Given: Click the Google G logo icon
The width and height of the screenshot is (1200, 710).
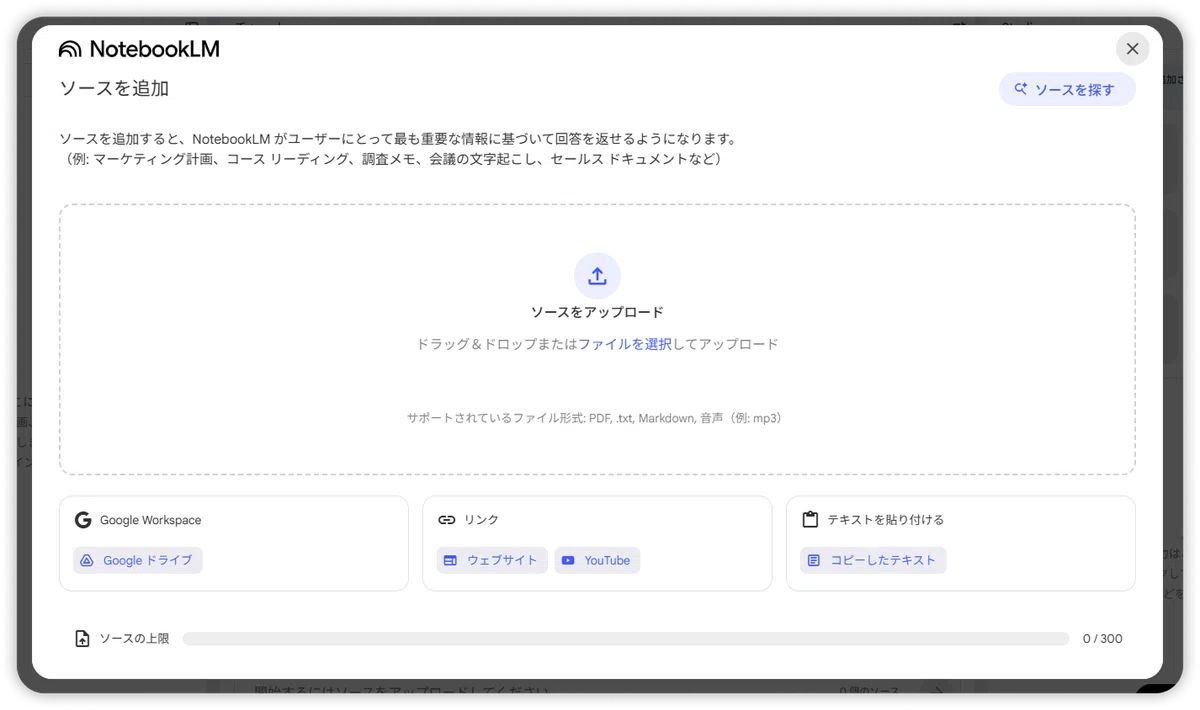Looking at the screenshot, I should 83,520.
